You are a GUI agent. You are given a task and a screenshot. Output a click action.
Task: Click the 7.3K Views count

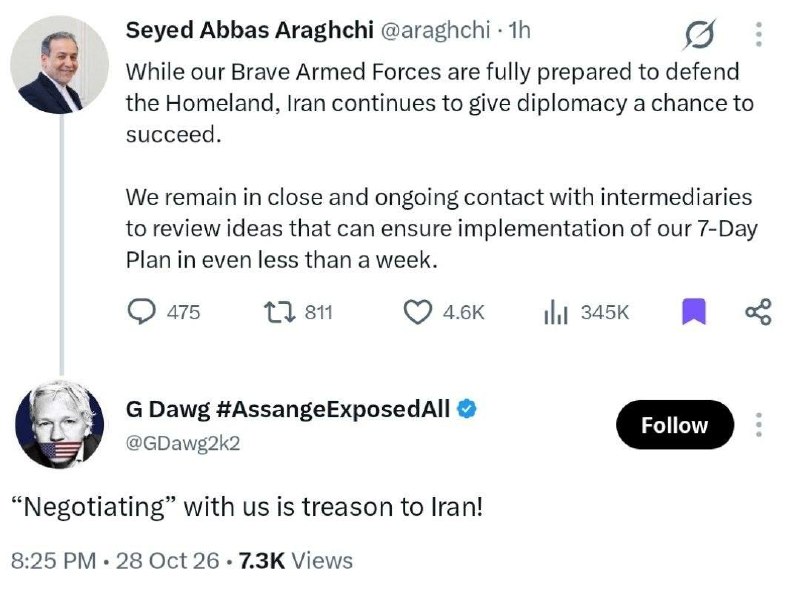[295, 561]
